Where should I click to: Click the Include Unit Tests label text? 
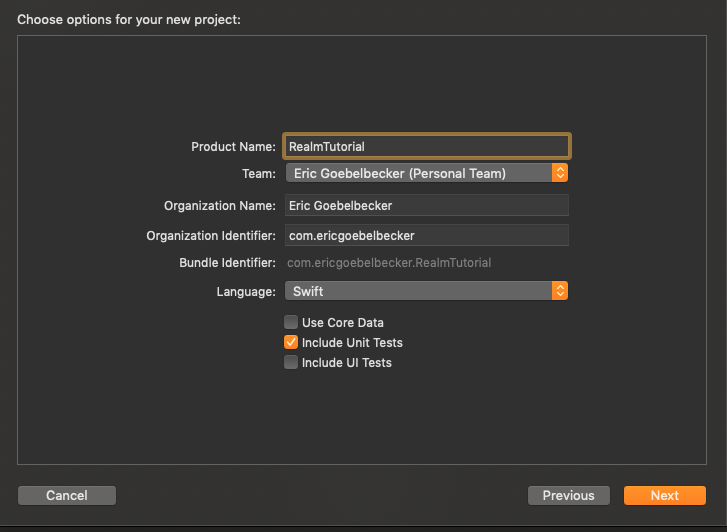click(x=352, y=343)
